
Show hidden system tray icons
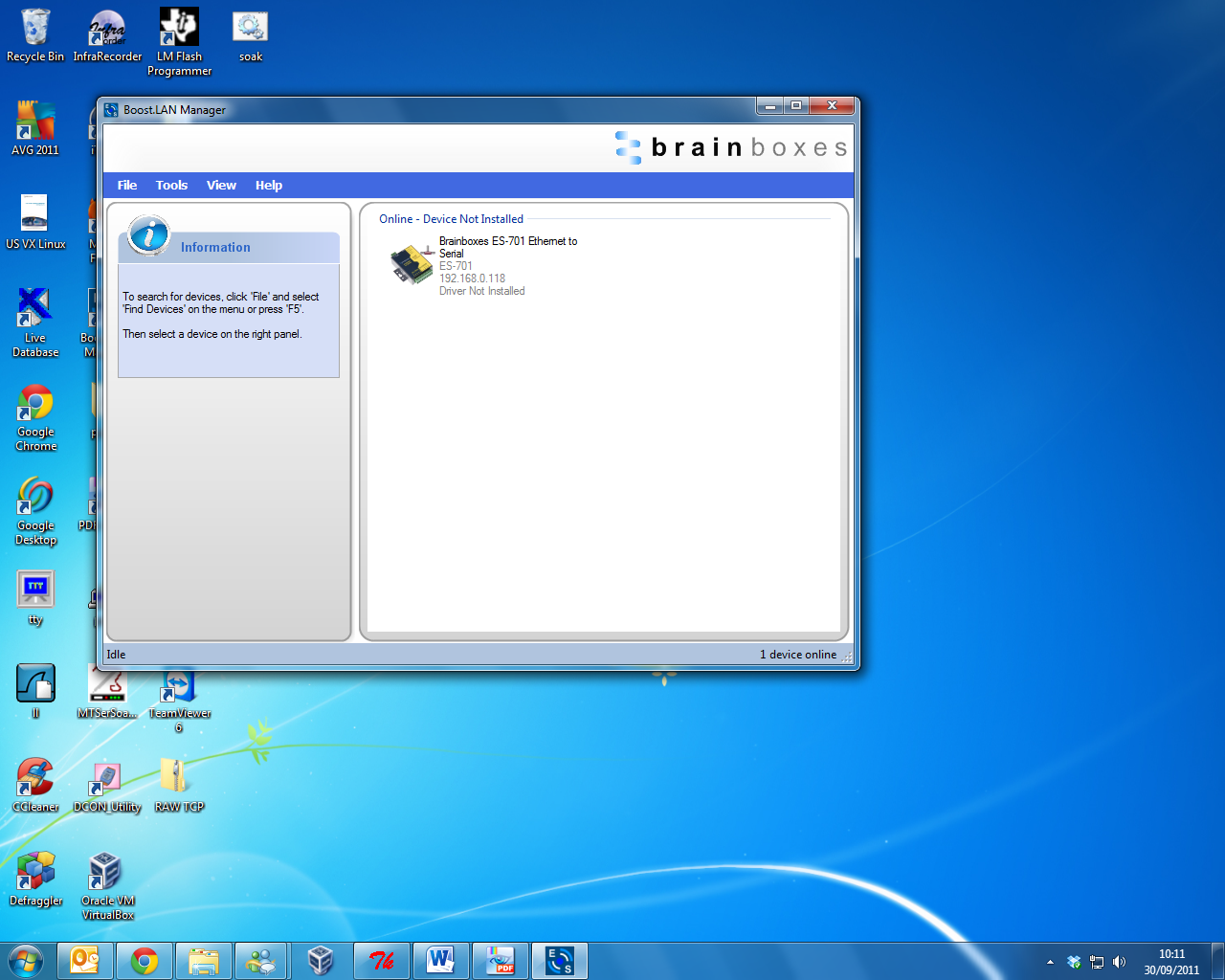click(x=1050, y=962)
